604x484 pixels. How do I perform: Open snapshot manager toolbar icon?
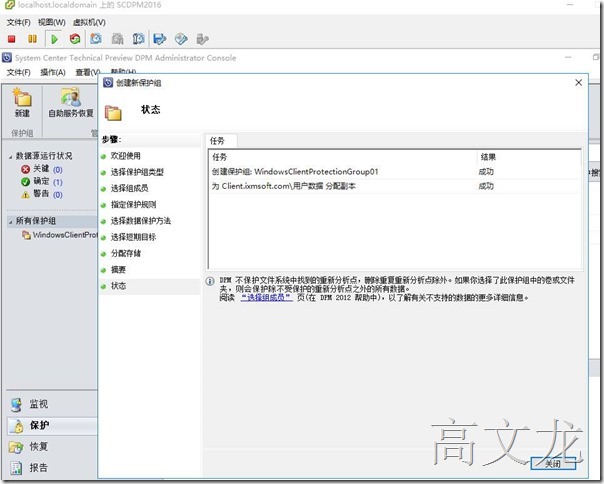138,39
